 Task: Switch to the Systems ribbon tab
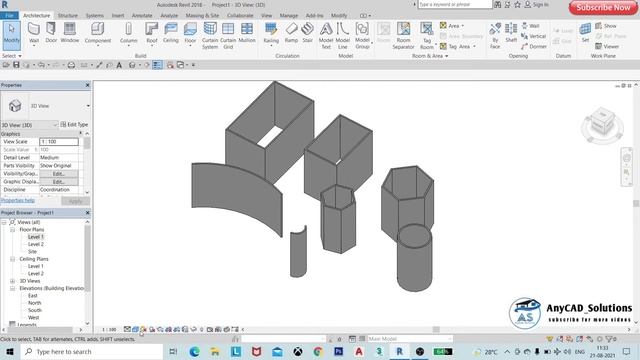click(x=94, y=16)
